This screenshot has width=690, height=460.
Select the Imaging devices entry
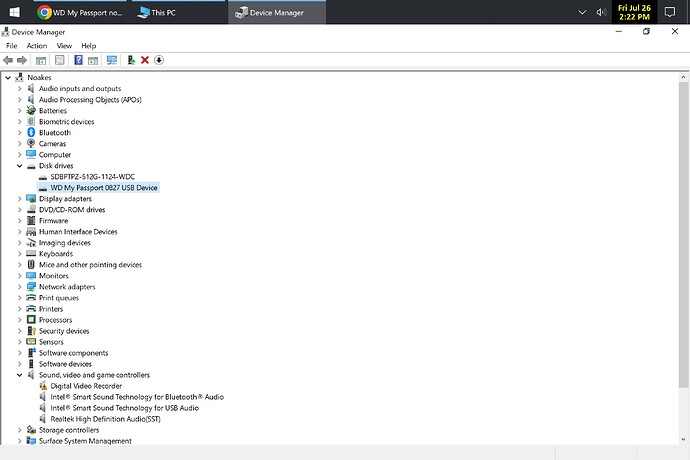[64, 243]
